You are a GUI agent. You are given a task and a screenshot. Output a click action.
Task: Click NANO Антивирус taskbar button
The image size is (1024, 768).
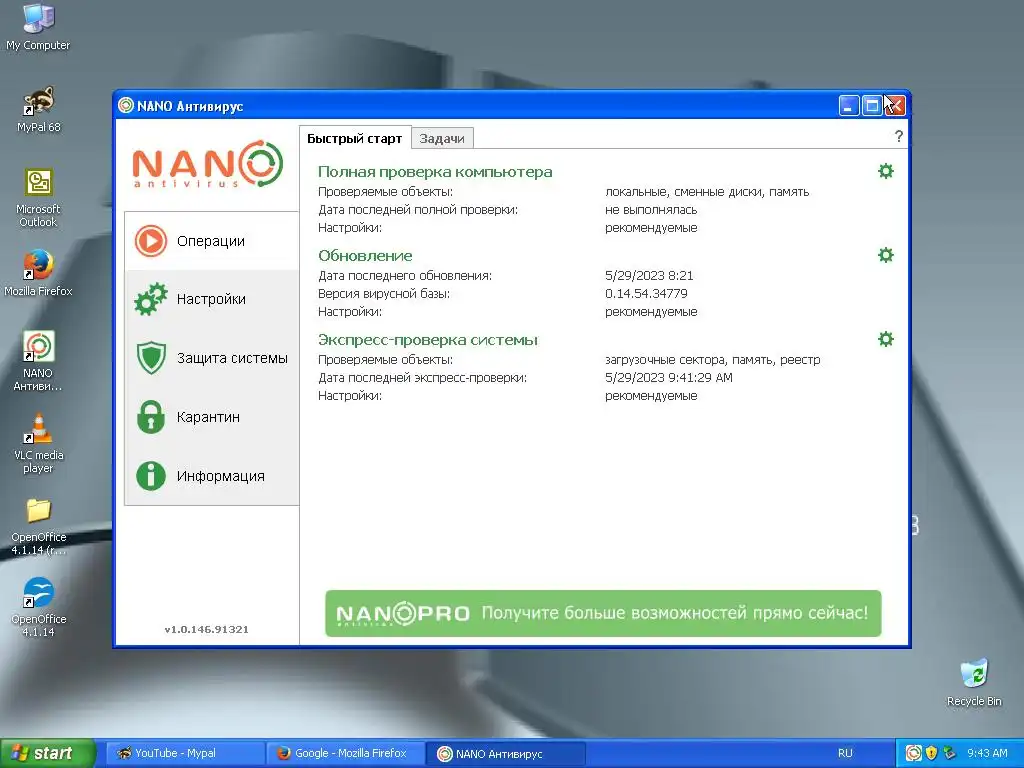pyautogui.click(x=506, y=753)
